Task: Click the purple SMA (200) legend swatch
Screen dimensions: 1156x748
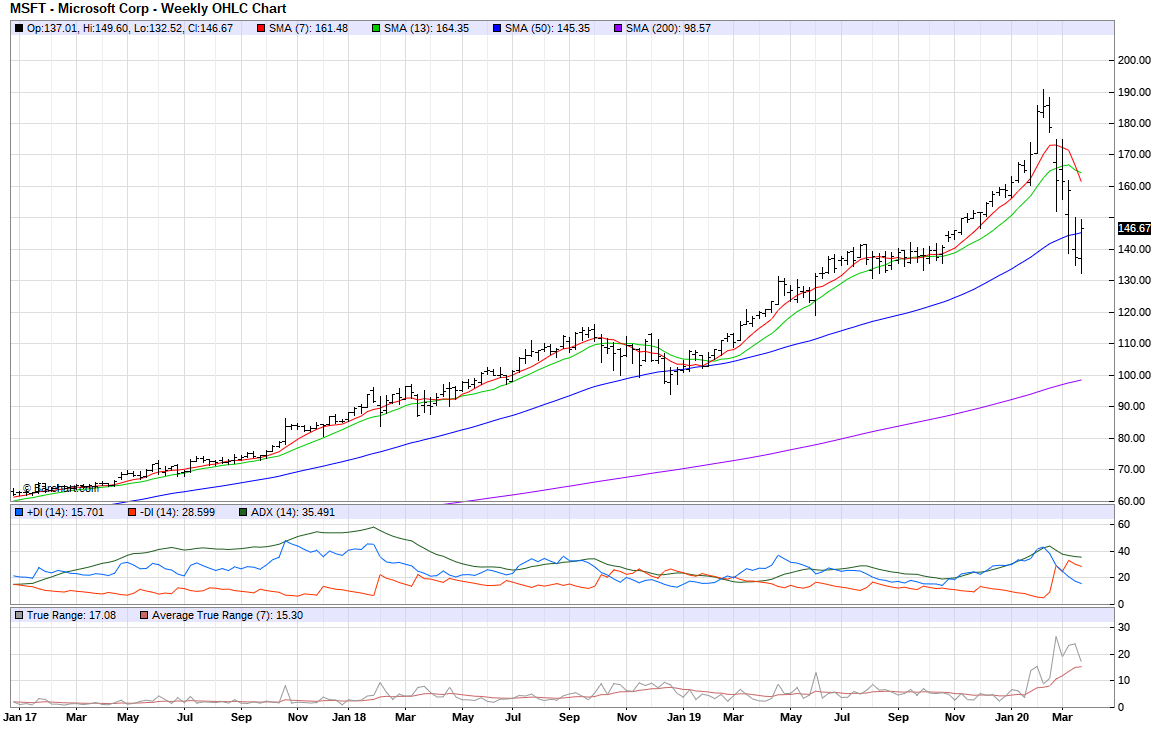Action: click(618, 29)
